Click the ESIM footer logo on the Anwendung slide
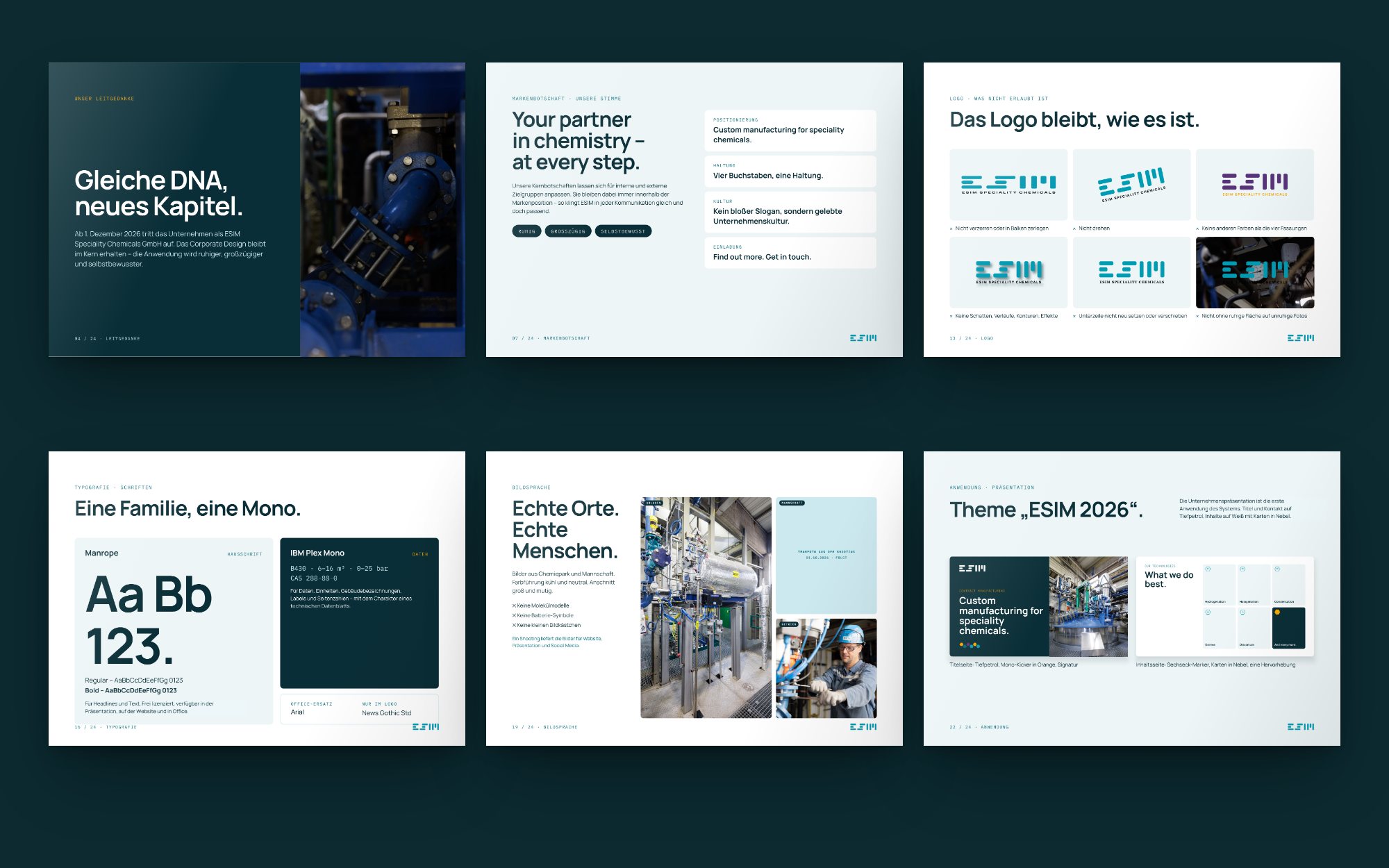 click(1301, 727)
